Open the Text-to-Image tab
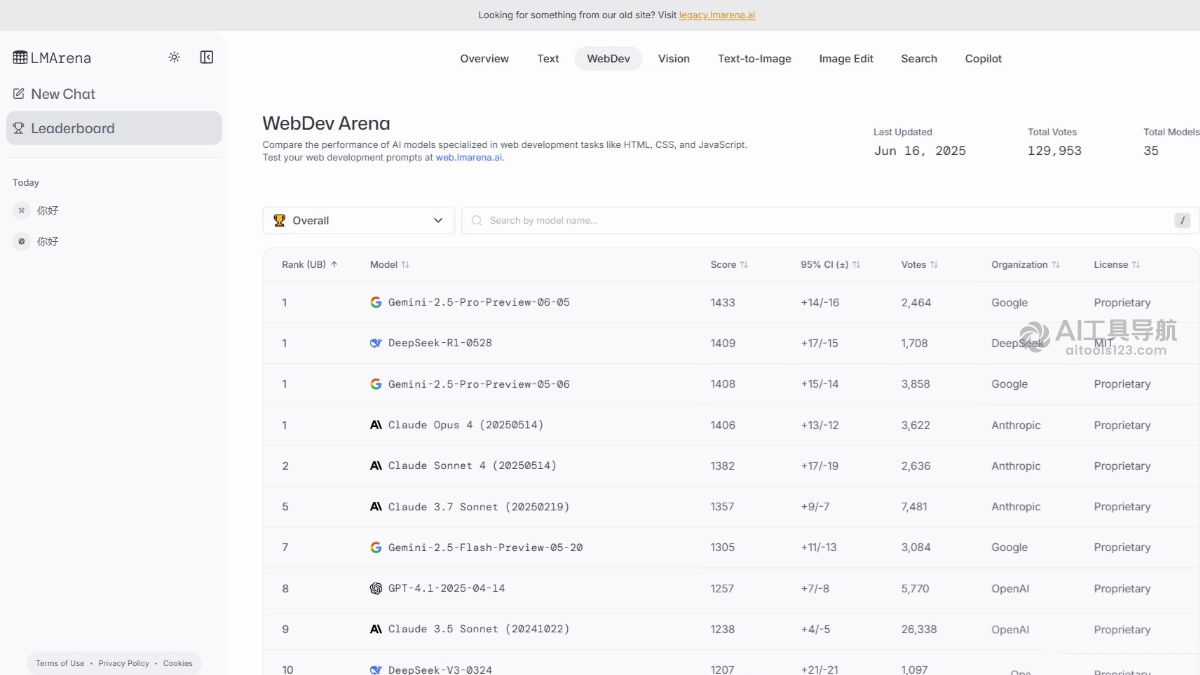This screenshot has width=1200, height=675. pos(754,58)
